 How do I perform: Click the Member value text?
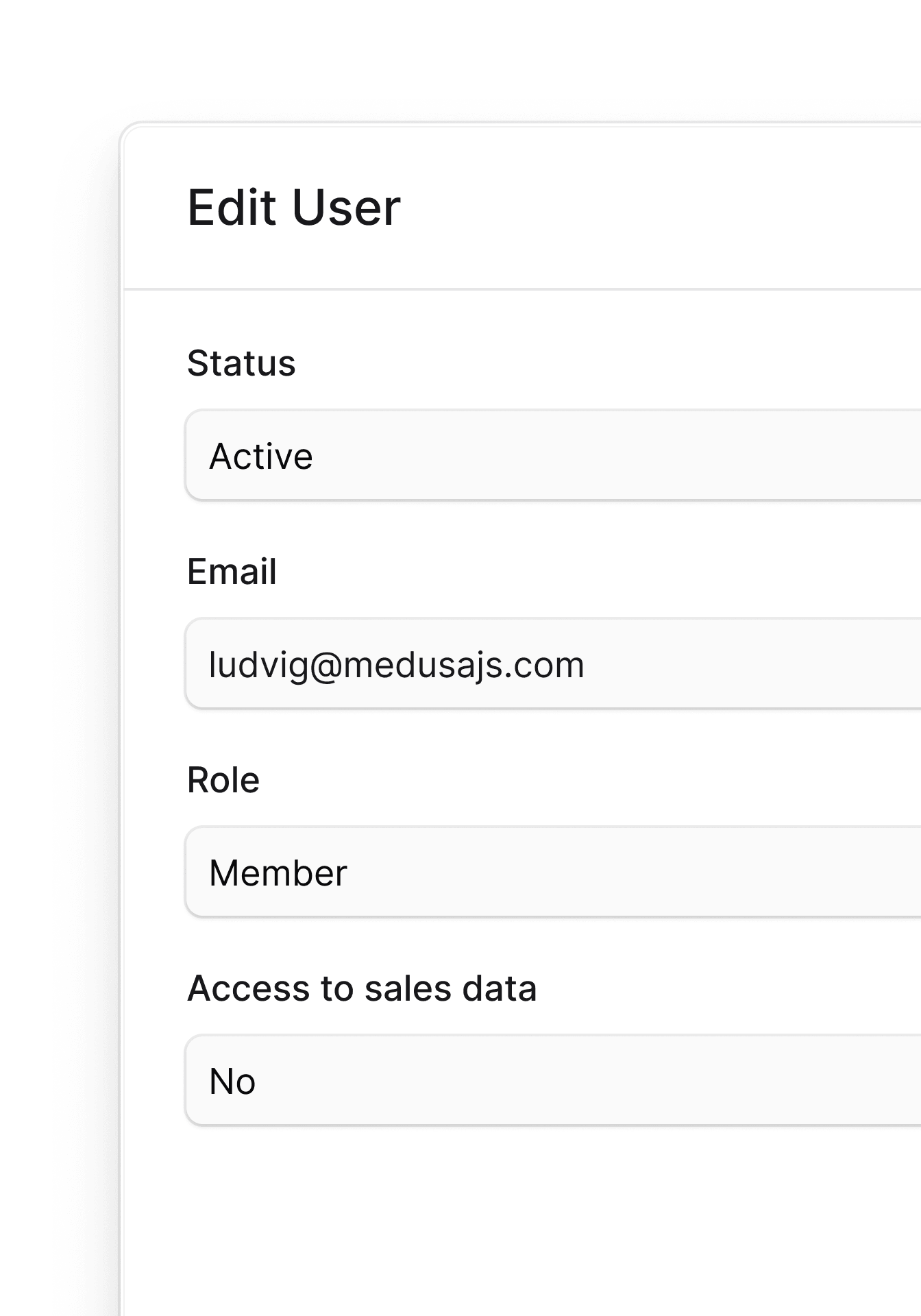[278, 873]
